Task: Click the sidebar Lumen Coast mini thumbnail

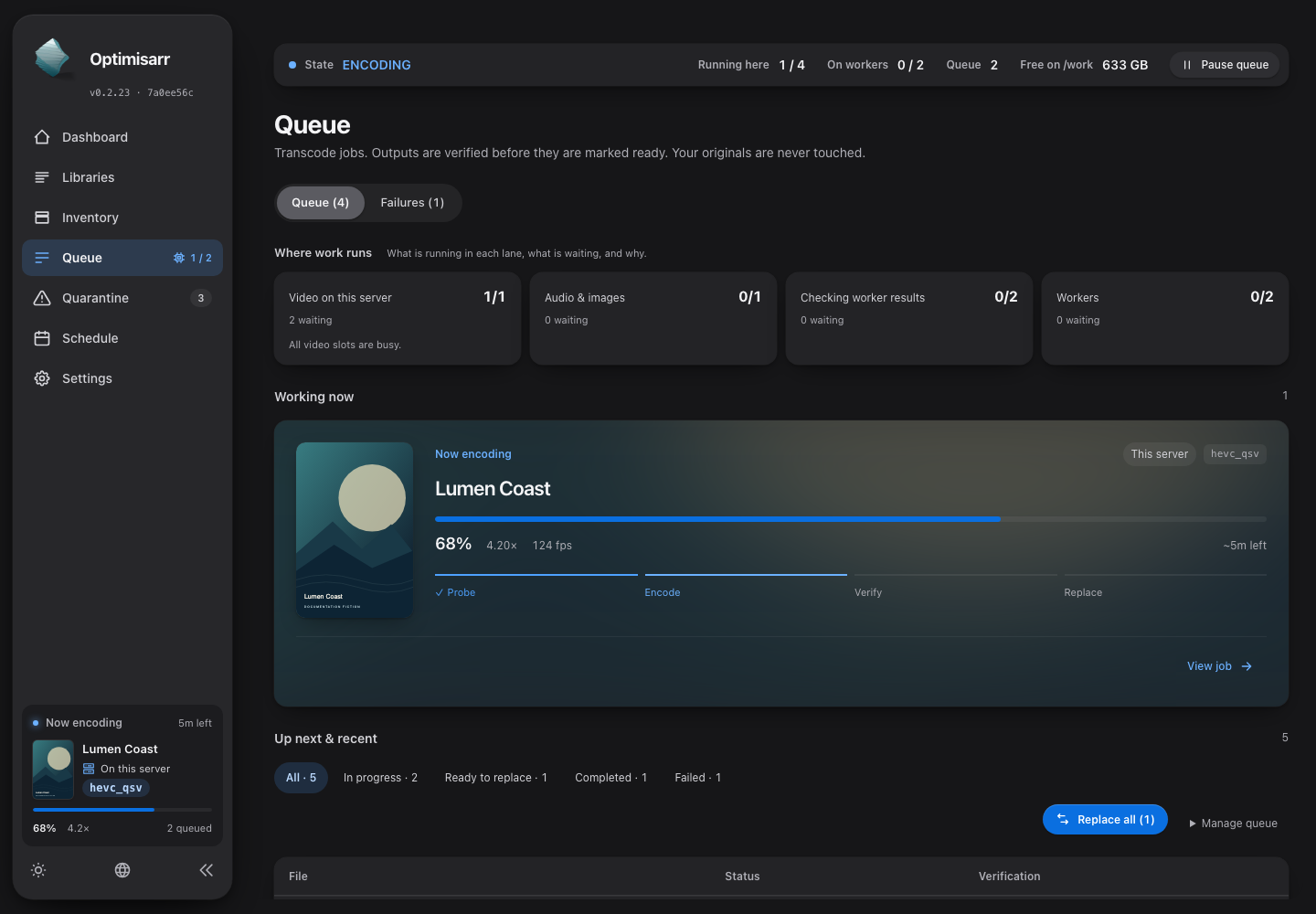Action: [x=53, y=770]
